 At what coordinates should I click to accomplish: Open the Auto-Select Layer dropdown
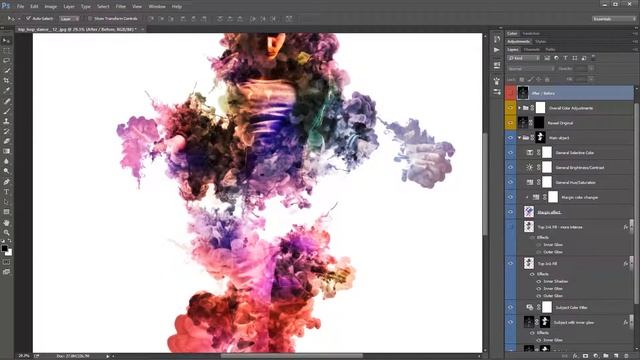tap(69, 19)
